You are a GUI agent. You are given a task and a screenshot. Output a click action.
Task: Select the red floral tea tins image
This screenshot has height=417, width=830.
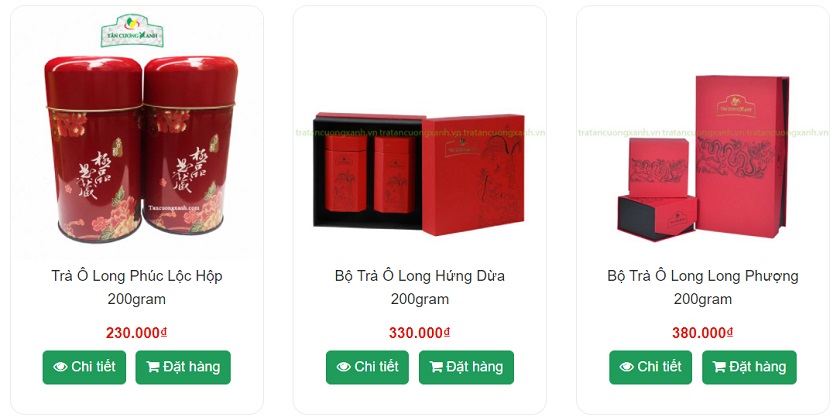pyautogui.click(x=141, y=149)
